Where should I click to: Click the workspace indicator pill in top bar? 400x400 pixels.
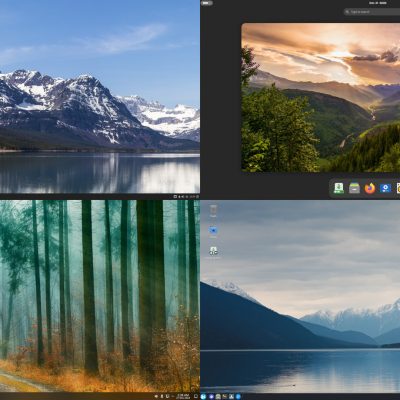click(207, 3)
